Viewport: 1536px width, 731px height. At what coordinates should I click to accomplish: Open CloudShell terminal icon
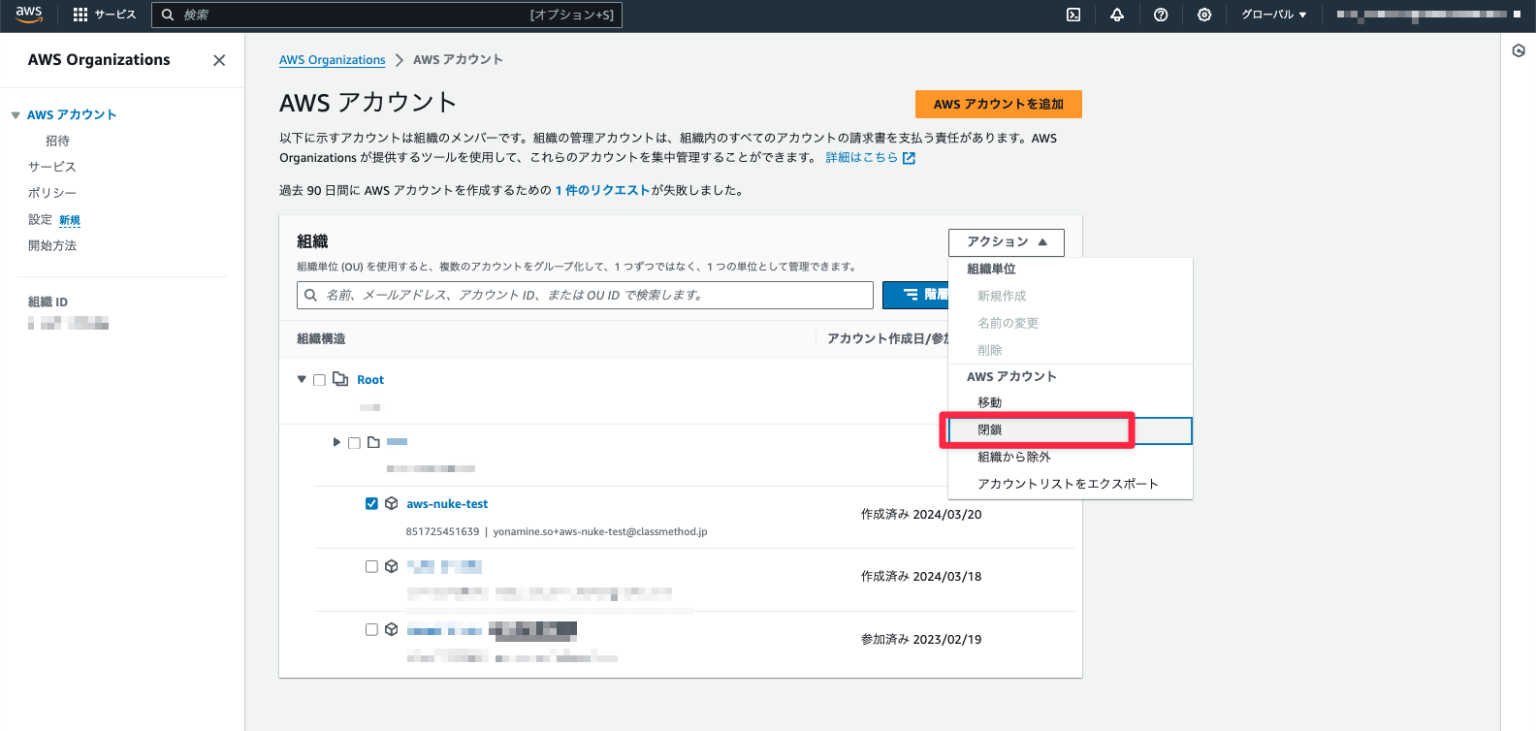click(1074, 14)
